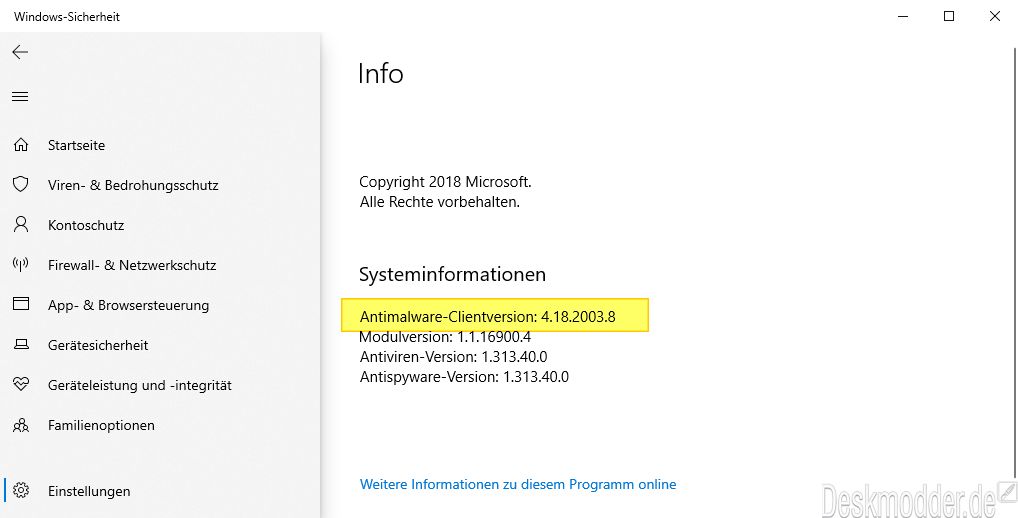The width and height of the screenshot is (1018, 518).
Task: Select Gerätesicherheit menu entry
Action: coord(98,345)
